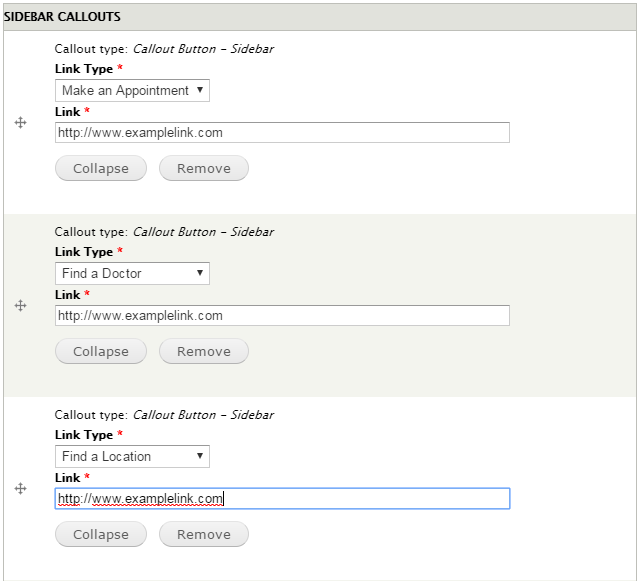The height and width of the screenshot is (581, 639).
Task: Expand the Find a Doctor link type dropdown
Action: point(132,273)
